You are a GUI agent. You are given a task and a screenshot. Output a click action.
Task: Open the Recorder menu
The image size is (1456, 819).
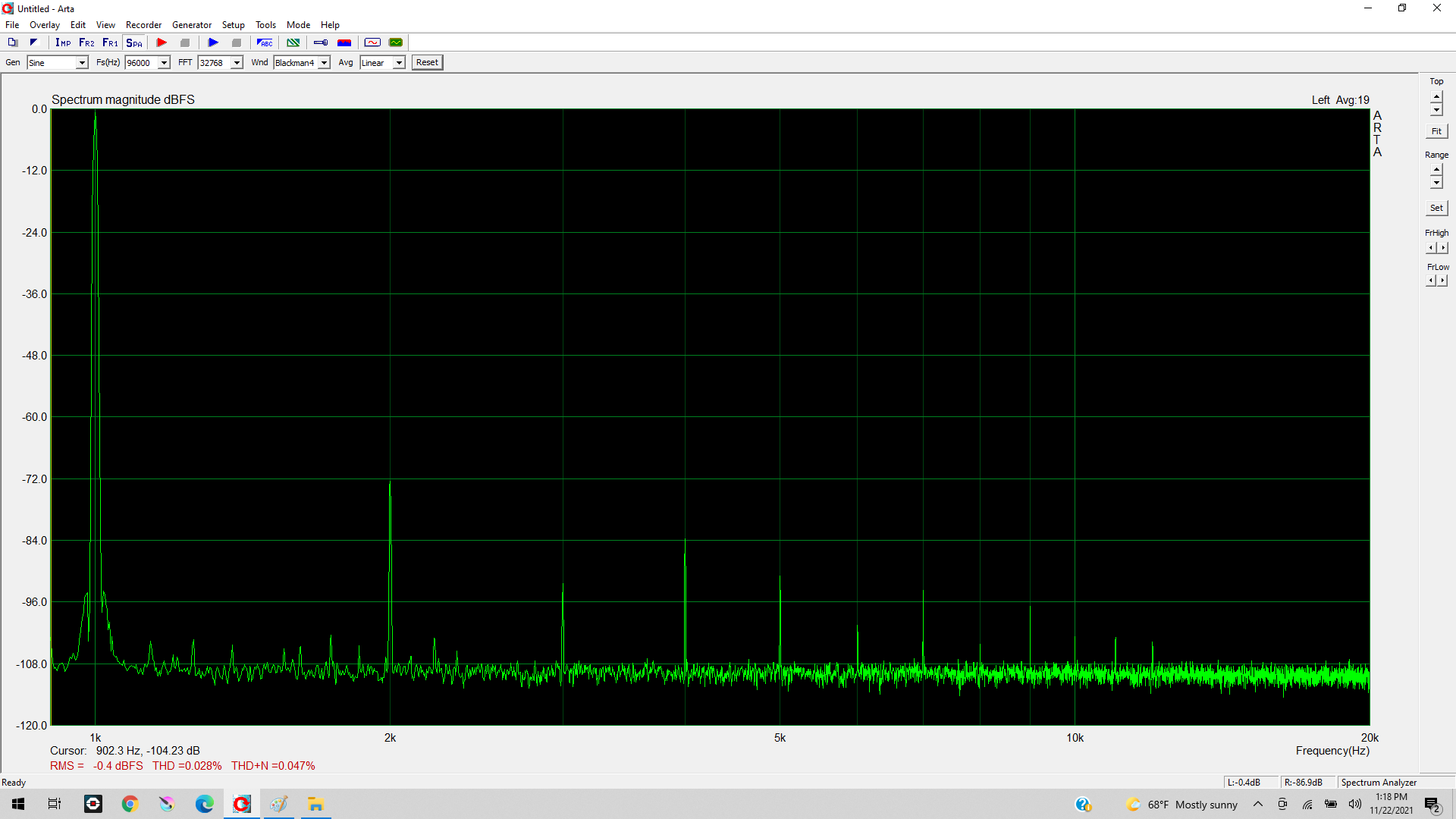click(143, 25)
